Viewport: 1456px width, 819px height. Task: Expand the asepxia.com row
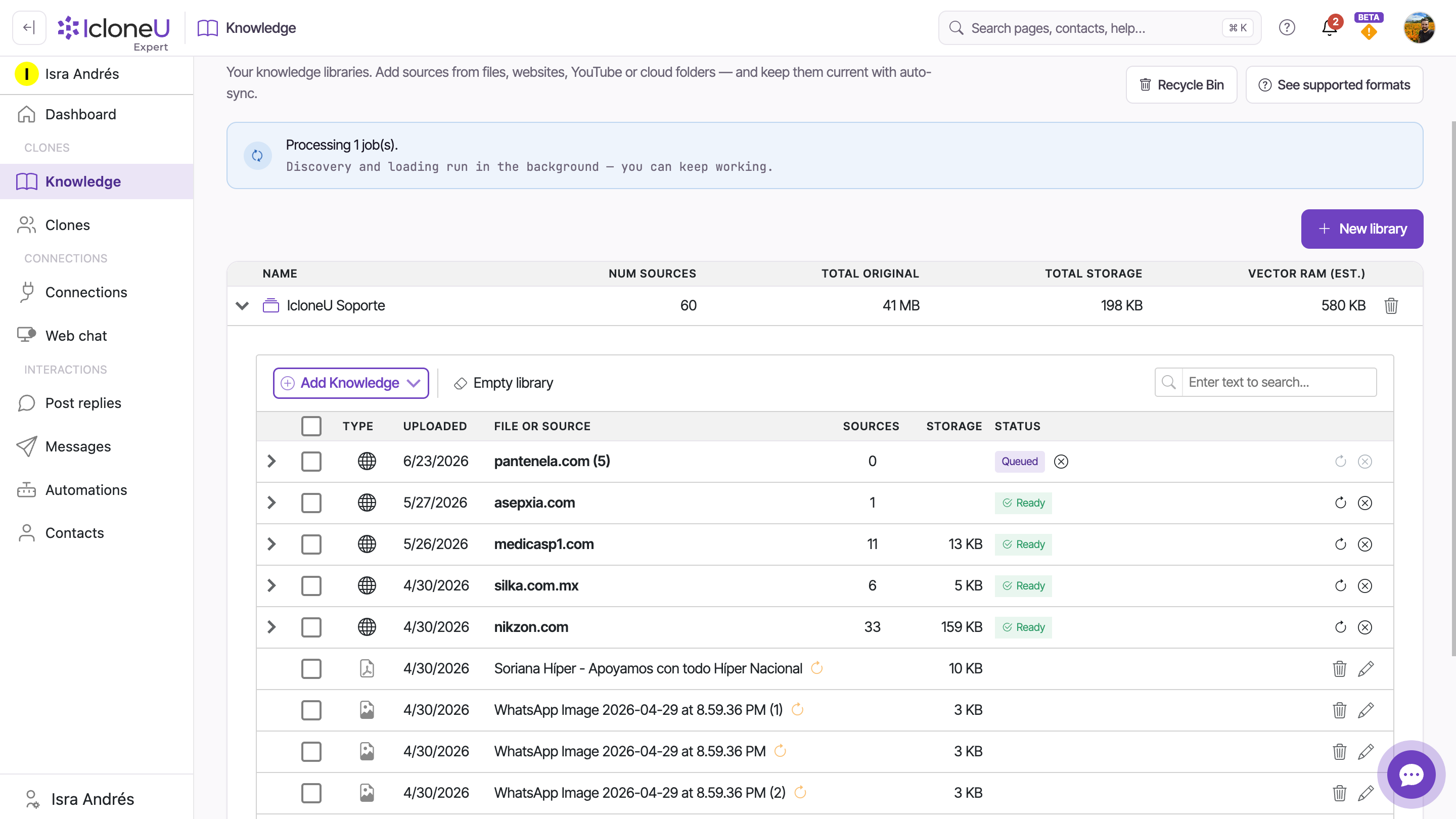point(271,503)
